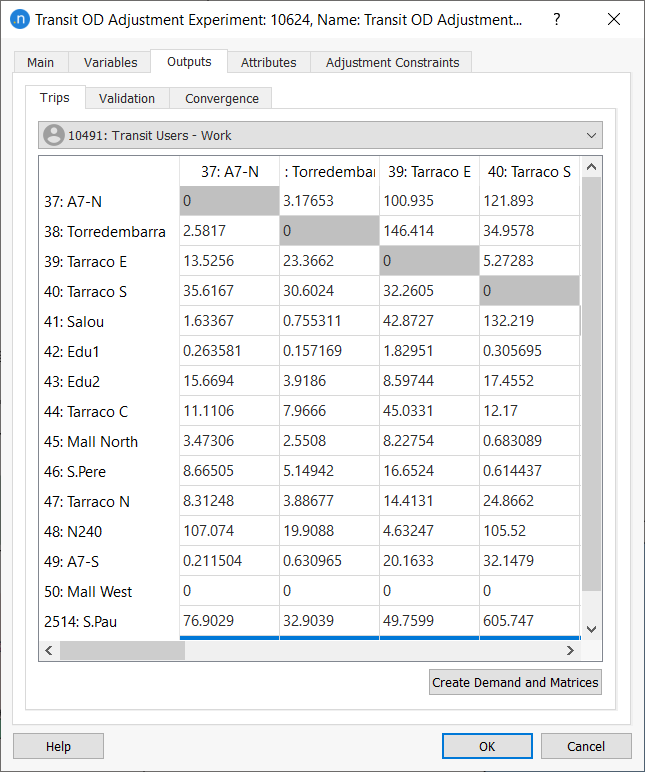Click the Help button

click(58, 746)
